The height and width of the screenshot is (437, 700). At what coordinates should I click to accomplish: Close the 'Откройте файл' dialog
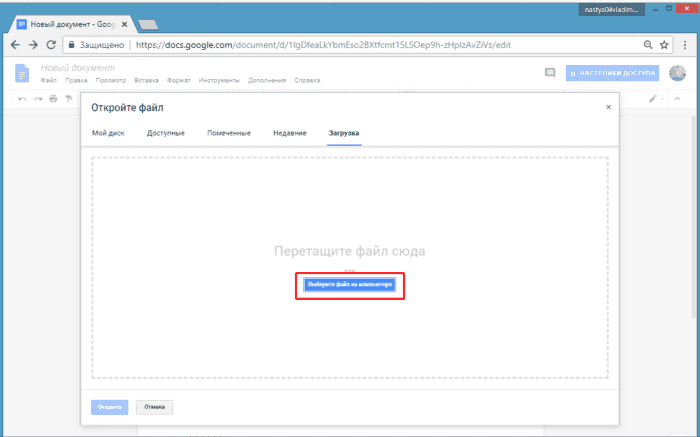[x=608, y=106]
